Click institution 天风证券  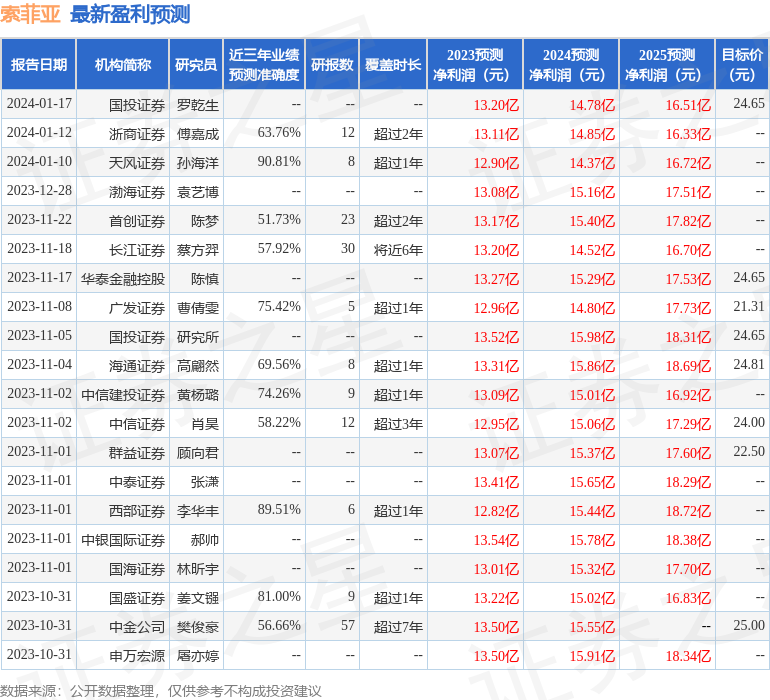(137, 163)
